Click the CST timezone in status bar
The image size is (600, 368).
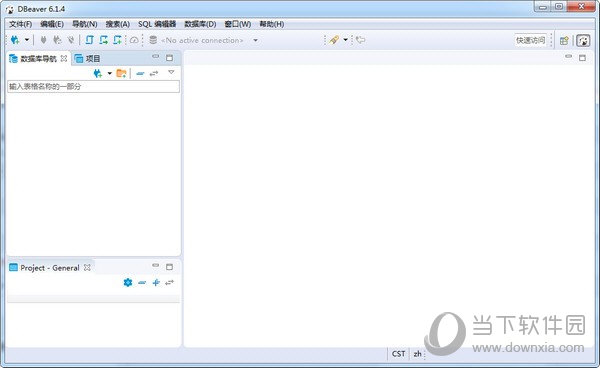(x=398, y=354)
